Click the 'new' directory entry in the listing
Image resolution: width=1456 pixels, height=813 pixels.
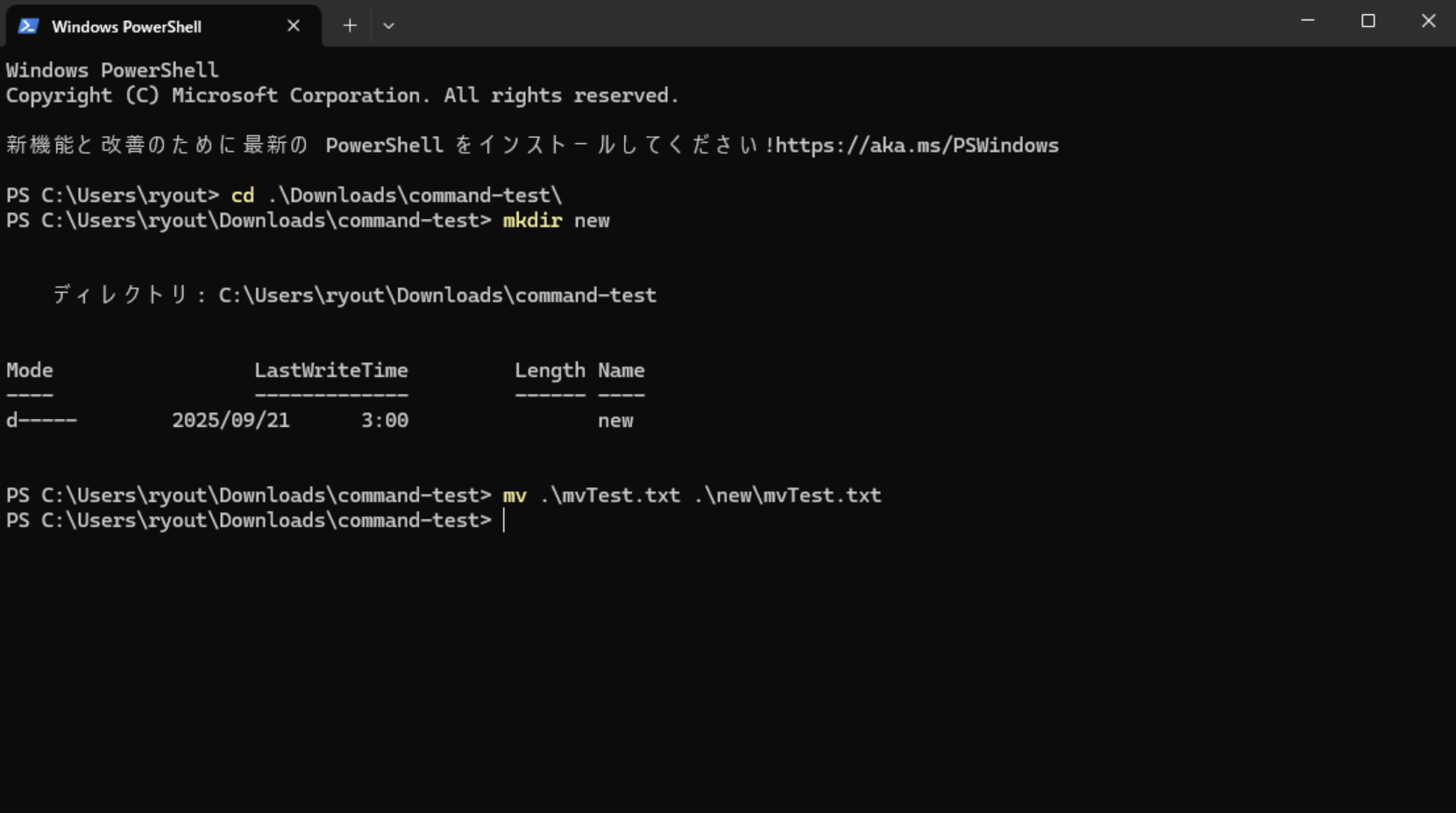click(615, 421)
